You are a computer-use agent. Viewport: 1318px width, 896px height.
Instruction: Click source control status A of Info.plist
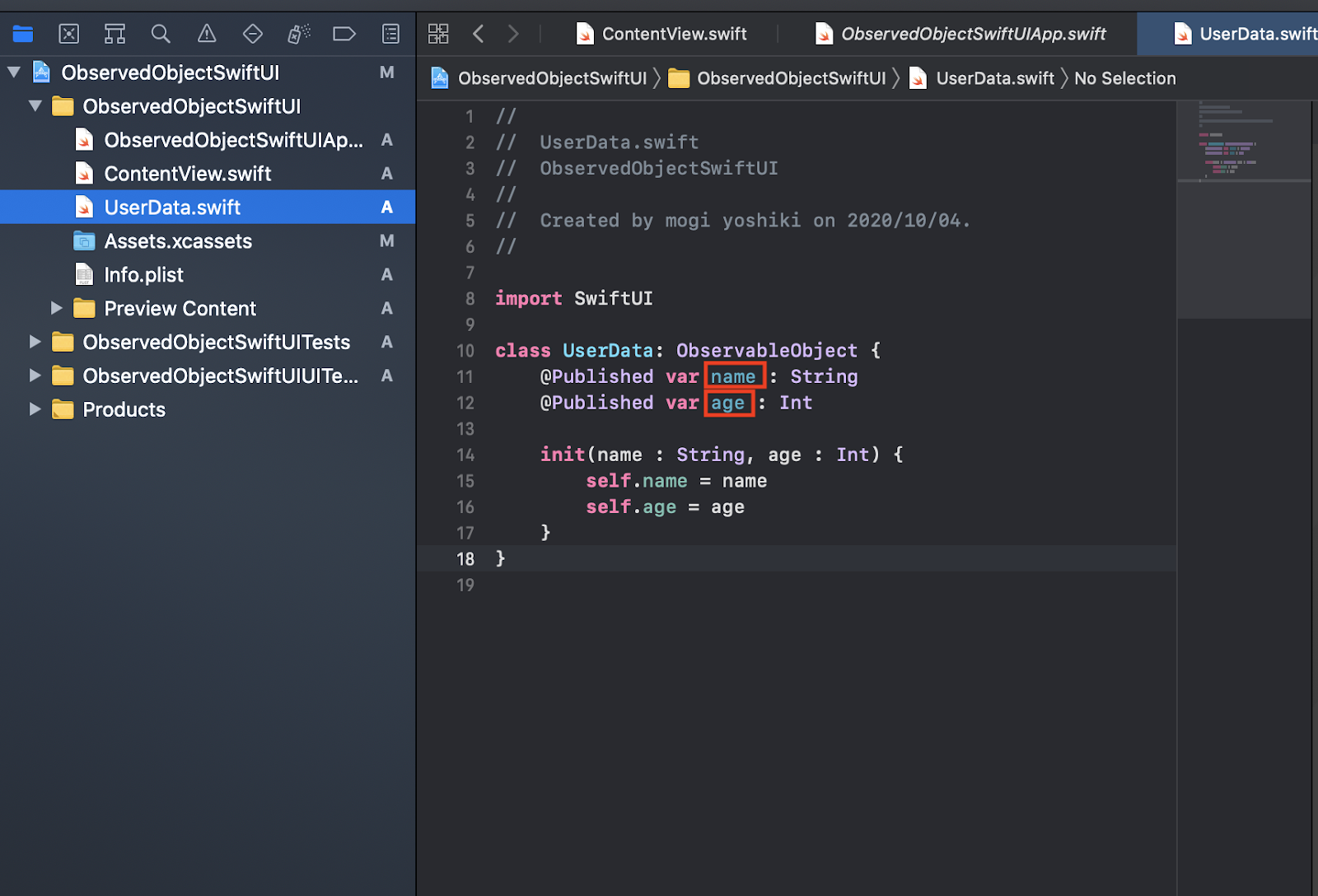click(387, 275)
